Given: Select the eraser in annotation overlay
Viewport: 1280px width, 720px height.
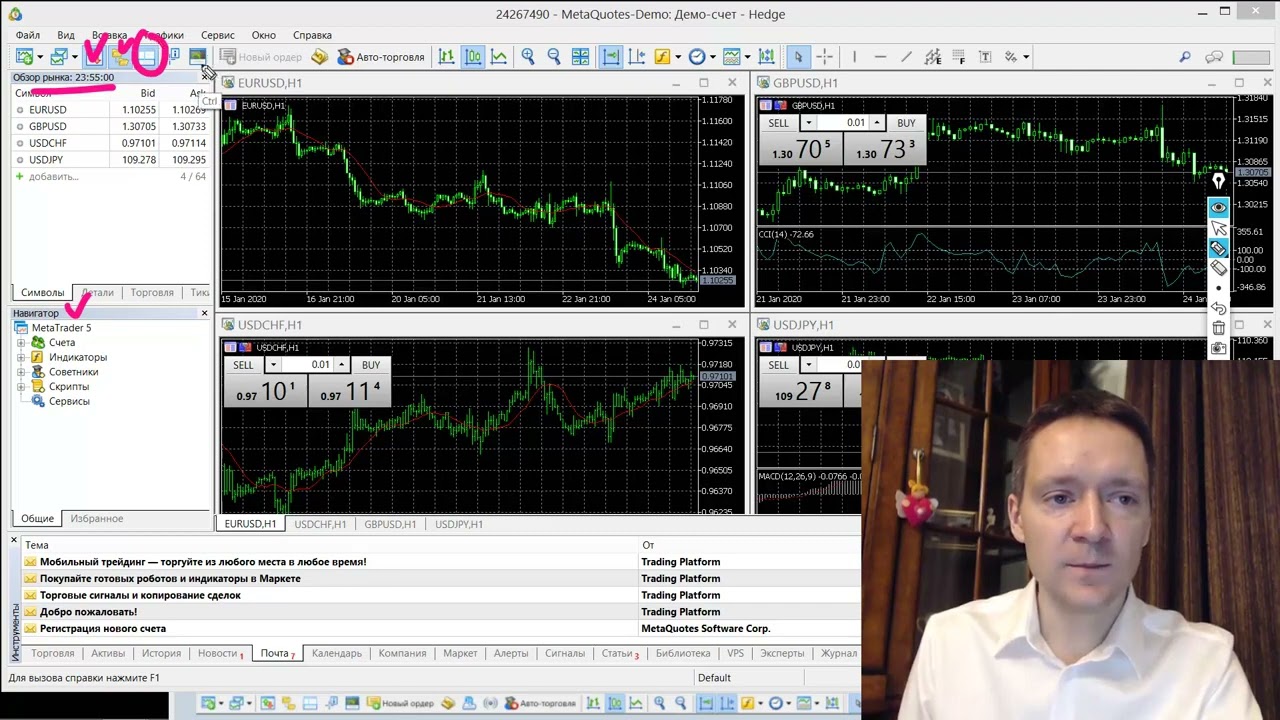Looking at the screenshot, I should coord(1218,268).
